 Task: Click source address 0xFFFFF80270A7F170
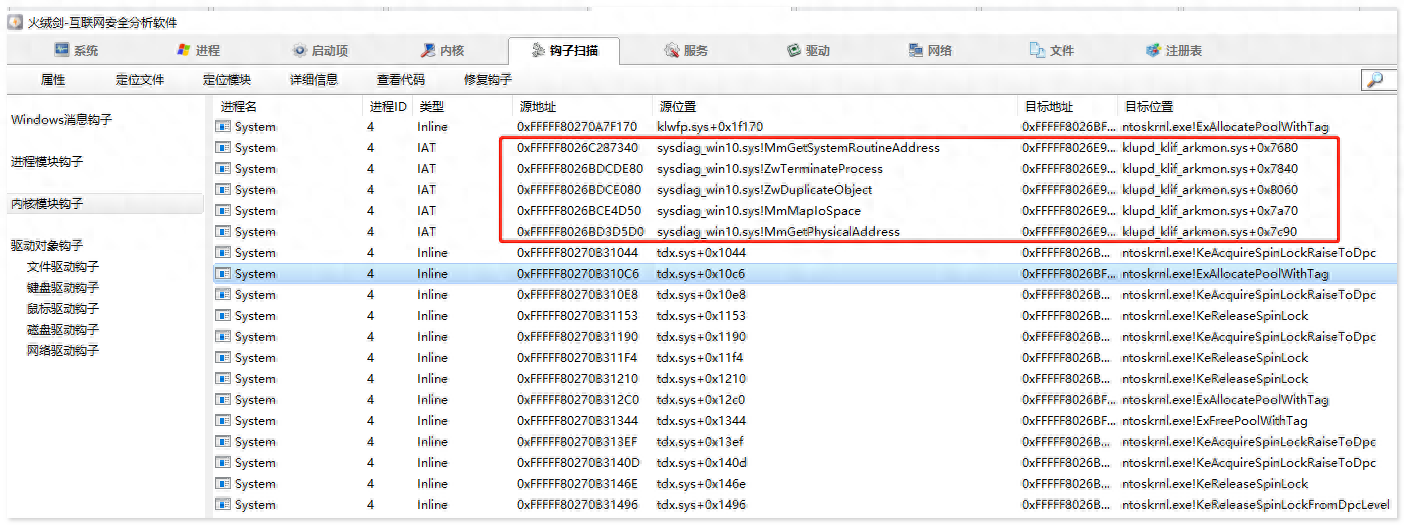click(577, 127)
